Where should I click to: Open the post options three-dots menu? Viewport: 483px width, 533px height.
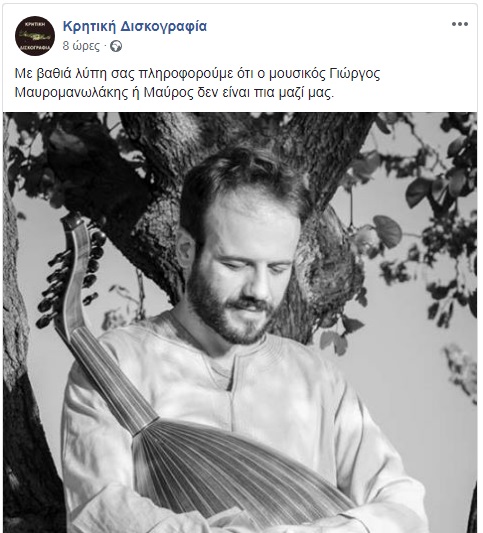460,24
